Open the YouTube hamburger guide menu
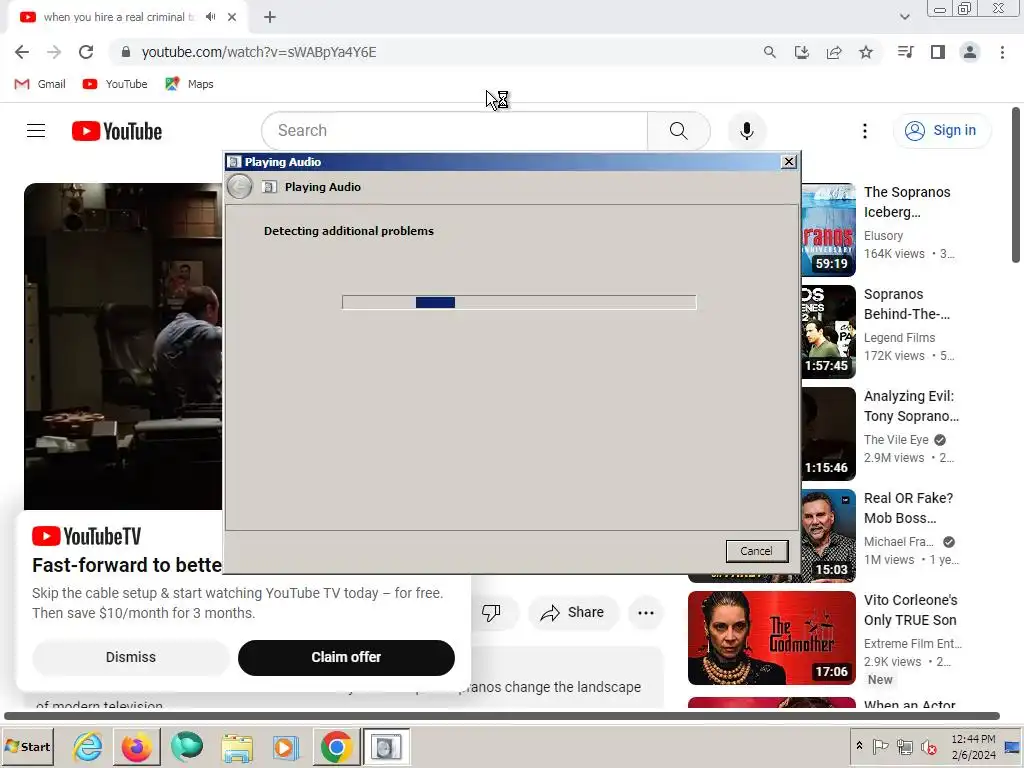 pyautogui.click(x=36, y=131)
